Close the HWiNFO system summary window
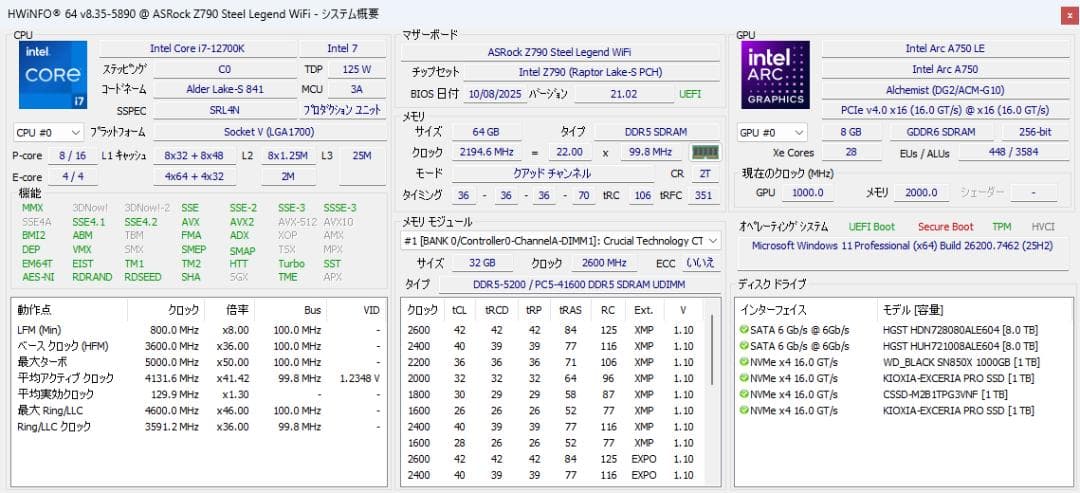Screen dimensions: 1080x493 click(1070, 15)
